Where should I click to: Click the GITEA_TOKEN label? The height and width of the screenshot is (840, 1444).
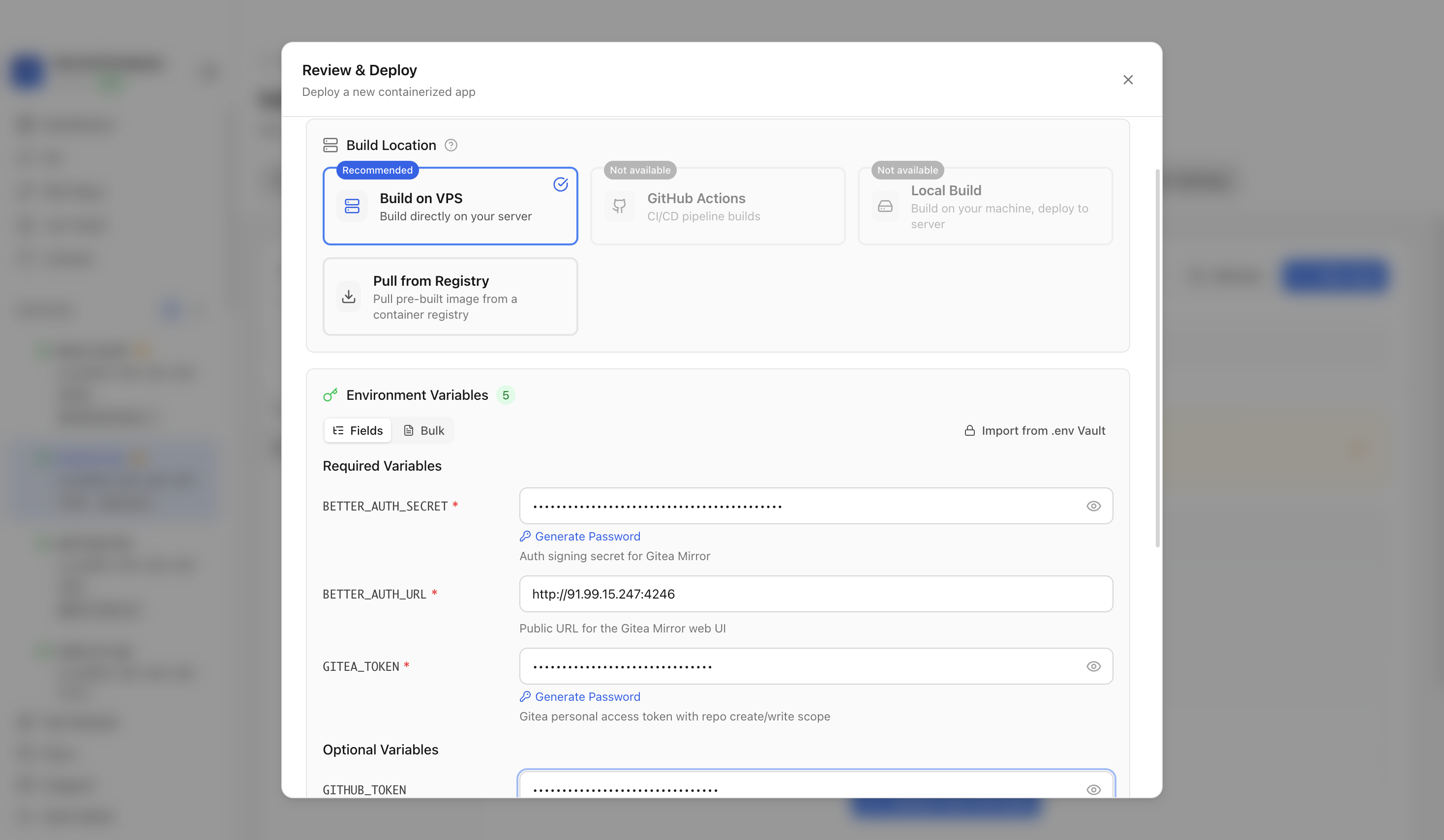361,667
